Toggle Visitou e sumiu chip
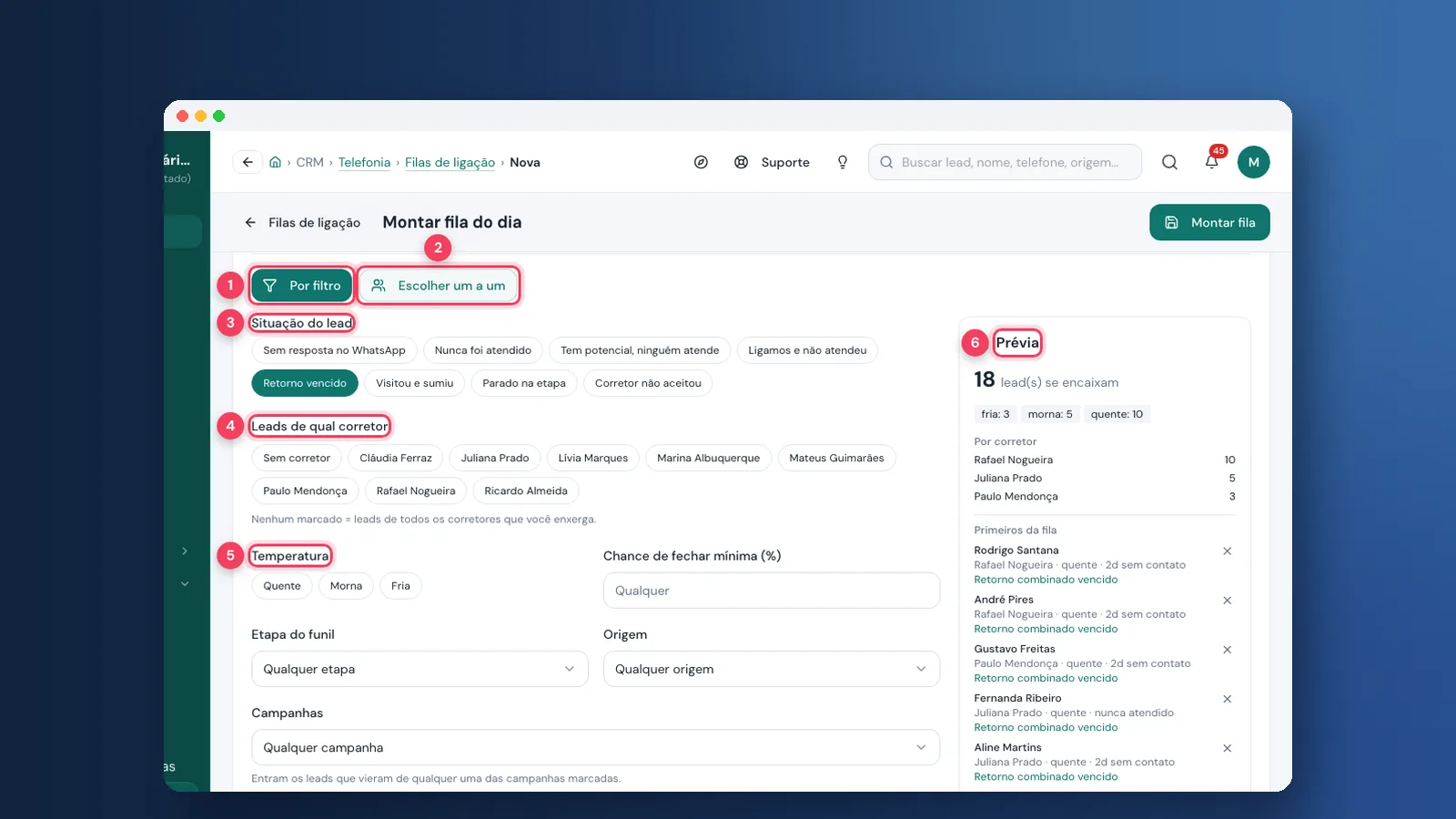1456x819 pixels. pyautogui.click(x=415, y=383)
